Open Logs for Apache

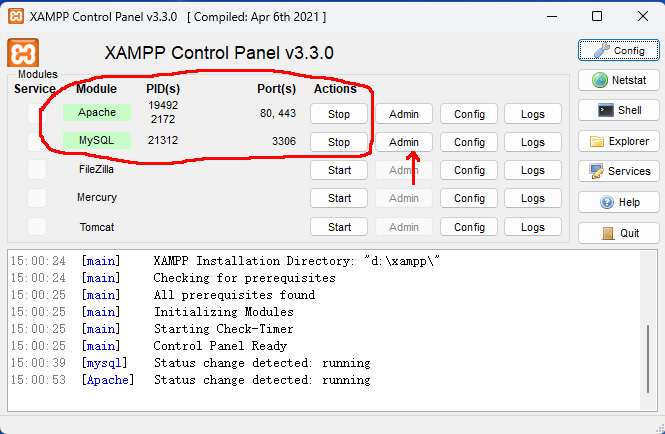point(533,114)
